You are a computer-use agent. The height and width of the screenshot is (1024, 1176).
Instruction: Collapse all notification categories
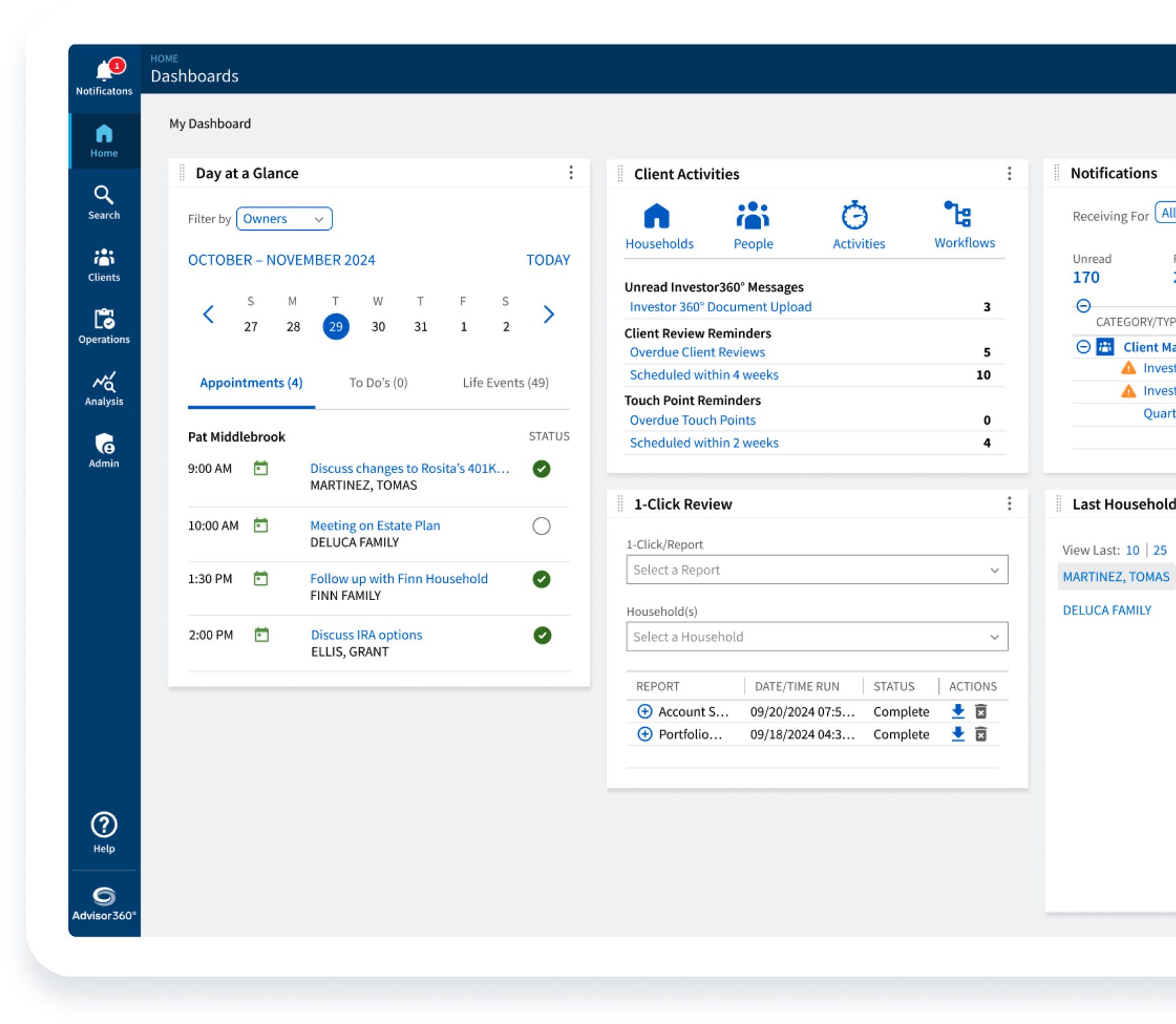click(x=1083, y=306)
